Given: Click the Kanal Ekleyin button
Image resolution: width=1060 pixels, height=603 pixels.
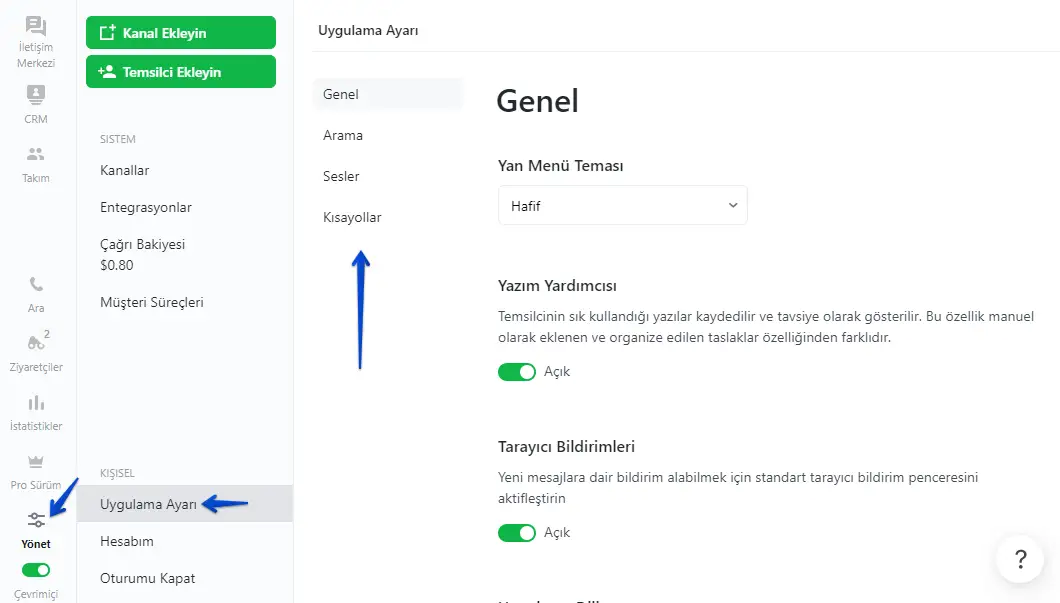Looking at the screenshot, I should pos(180,33).
